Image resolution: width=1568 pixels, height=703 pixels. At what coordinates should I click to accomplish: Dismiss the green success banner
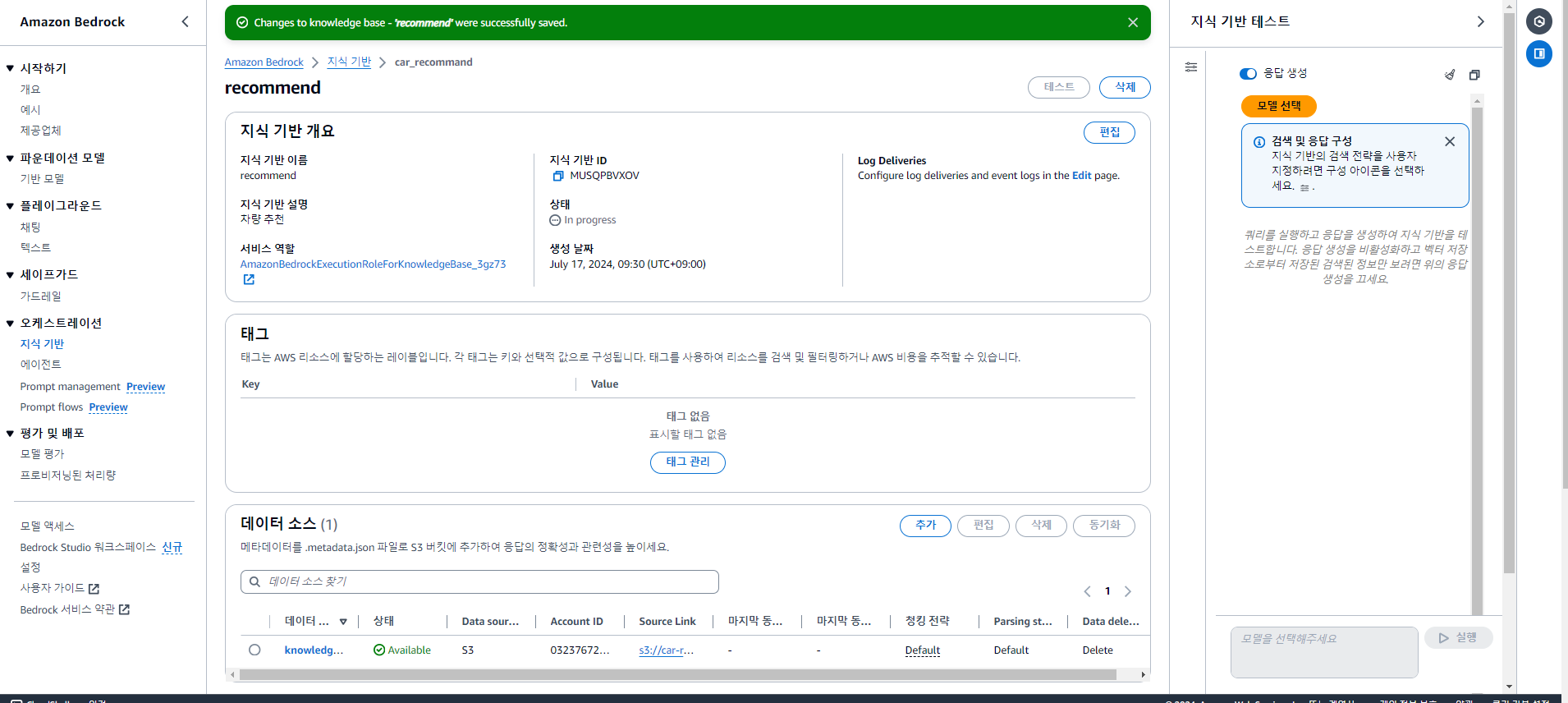[x=1133, y=23]
